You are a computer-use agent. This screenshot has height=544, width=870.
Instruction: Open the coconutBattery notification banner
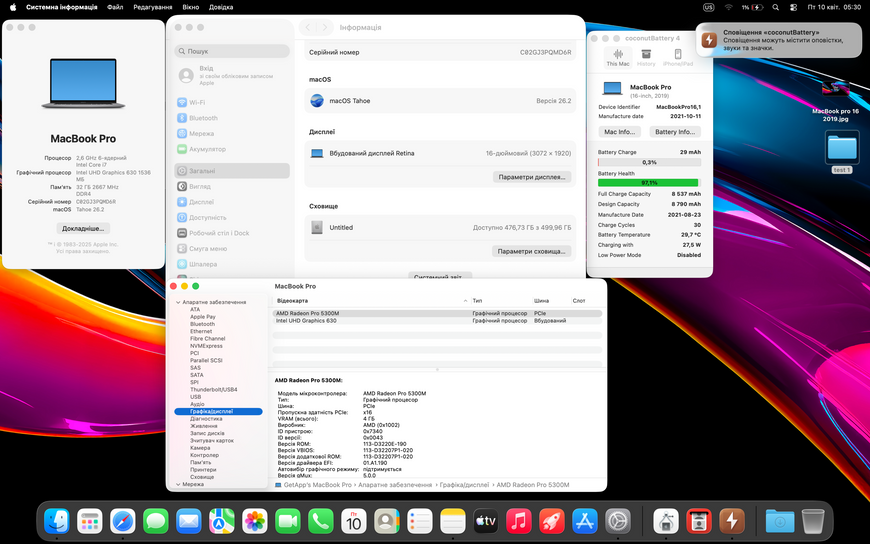coord(778,40)
